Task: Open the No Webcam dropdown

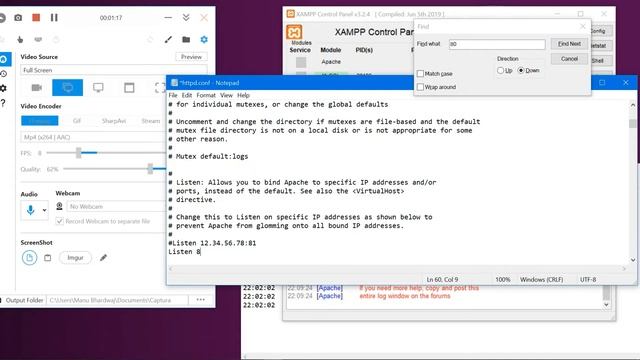Action: (116, 207)
